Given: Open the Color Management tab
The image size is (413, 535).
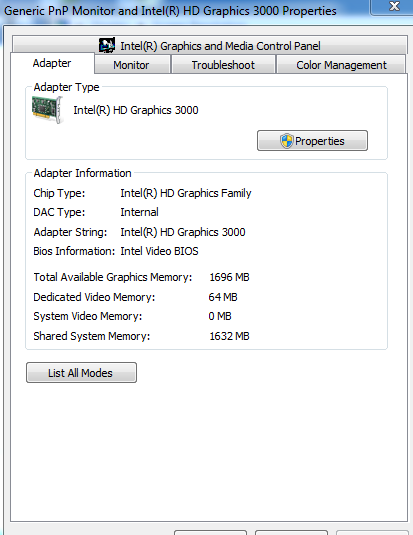Looking at the screenshot, I should click(341, 65).
